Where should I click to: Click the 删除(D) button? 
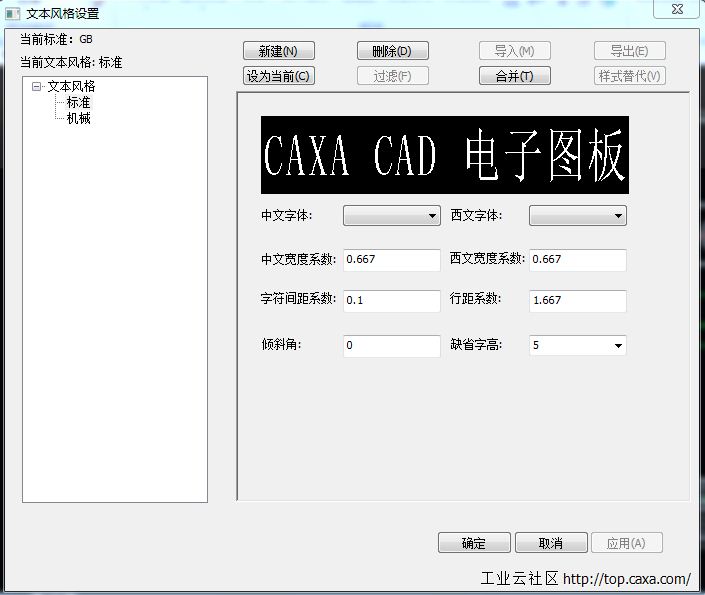(392, 51)
